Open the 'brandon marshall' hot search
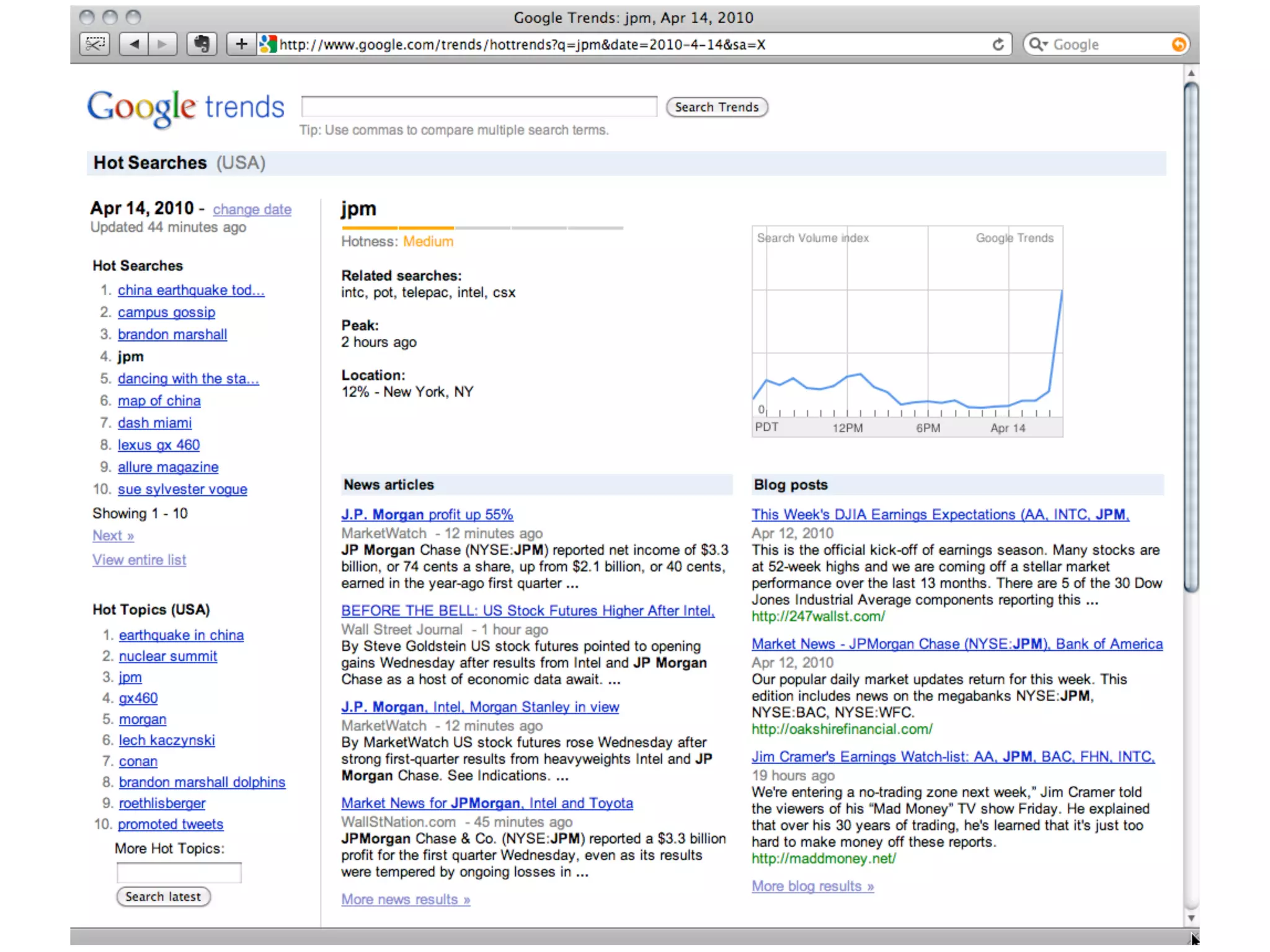Viewport: 1270px width, 952px height. point(172,335)
